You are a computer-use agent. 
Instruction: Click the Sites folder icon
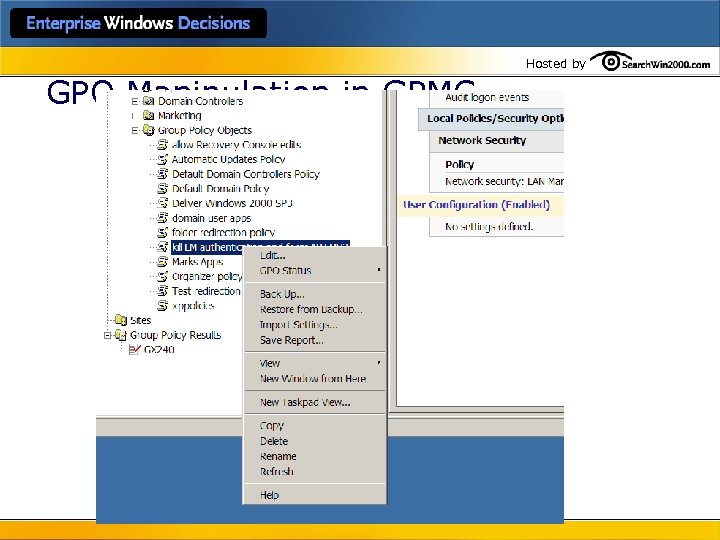tap(121, 320)
